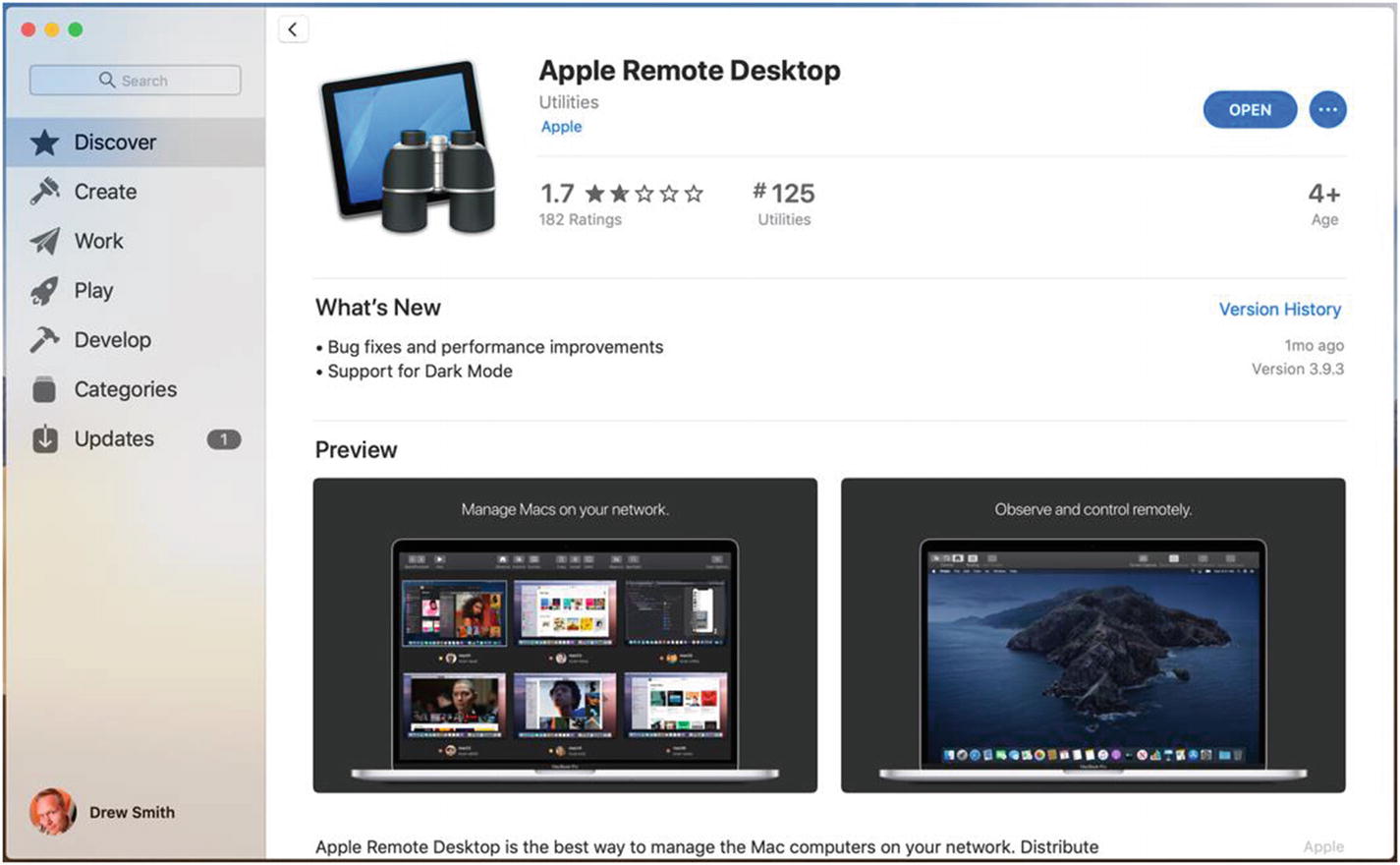Click the '#125' Utilities ranking

coord(784,193)
